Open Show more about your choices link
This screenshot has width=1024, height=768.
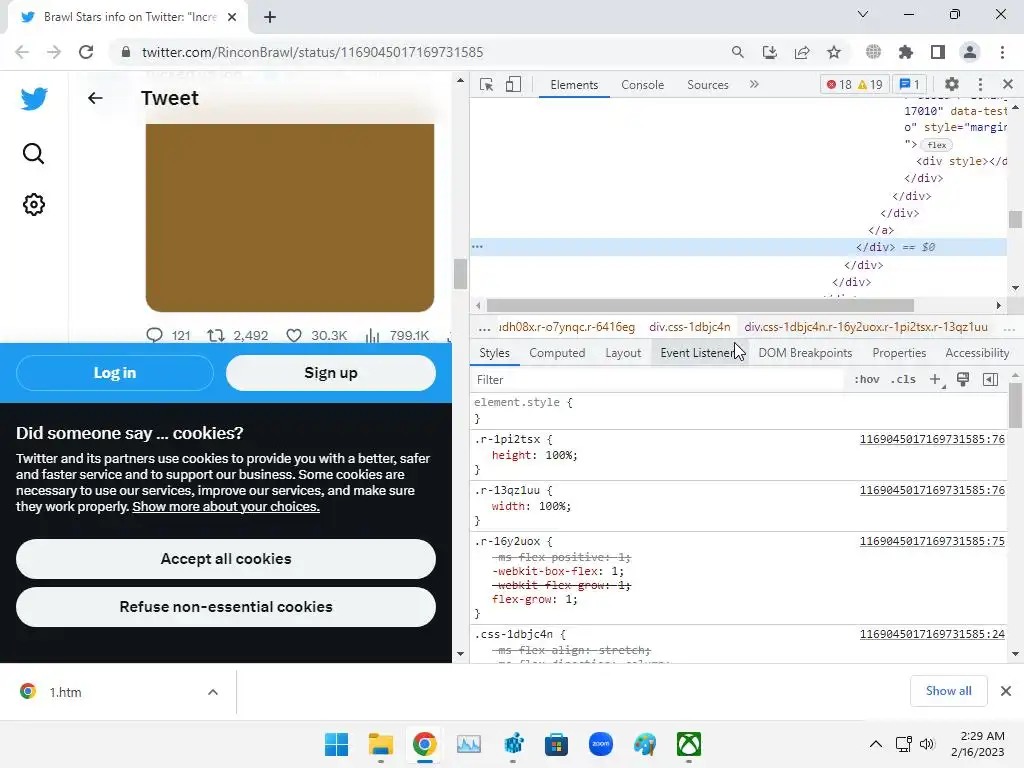click(x=226, y=507)
